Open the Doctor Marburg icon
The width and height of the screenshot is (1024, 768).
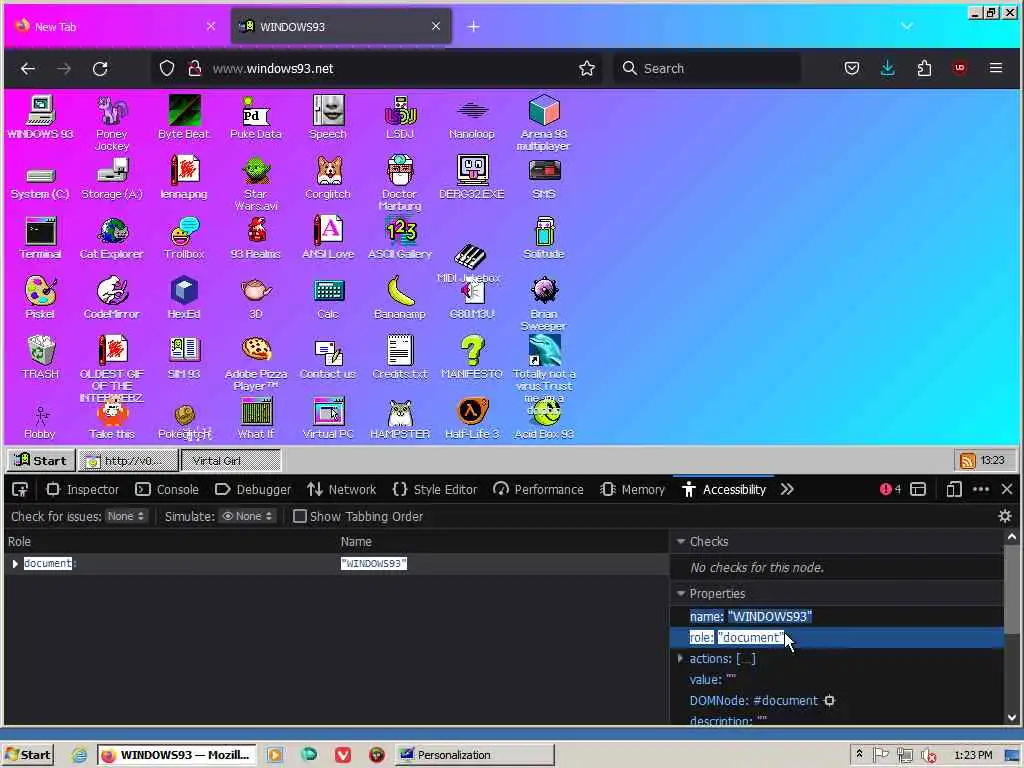point(400,182)
